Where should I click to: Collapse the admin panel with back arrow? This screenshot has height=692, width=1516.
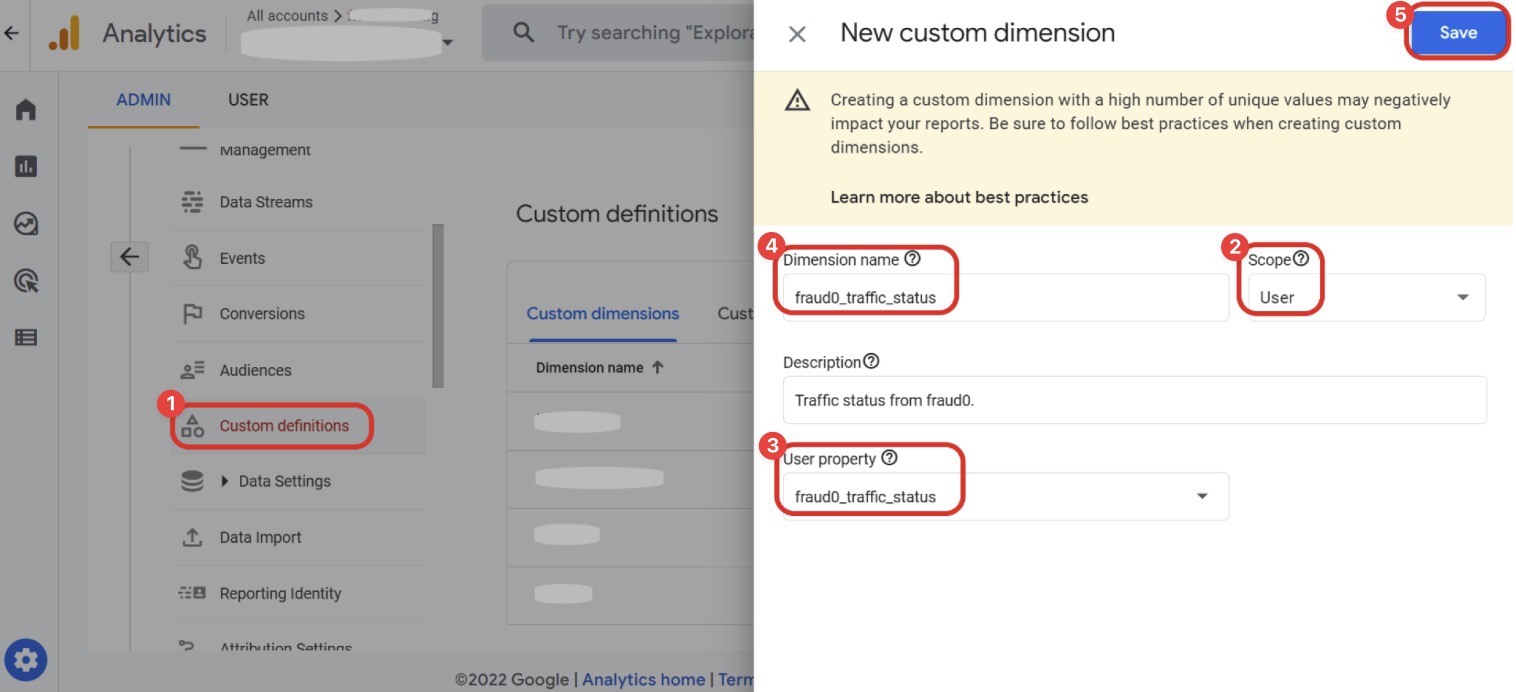tap(129, 257)
